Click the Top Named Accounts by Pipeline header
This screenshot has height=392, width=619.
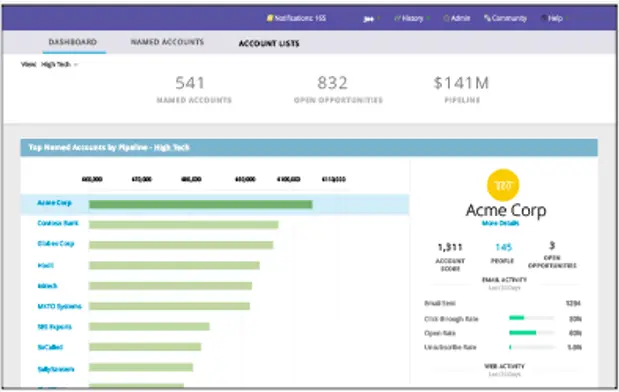click(x=309, y=148)
